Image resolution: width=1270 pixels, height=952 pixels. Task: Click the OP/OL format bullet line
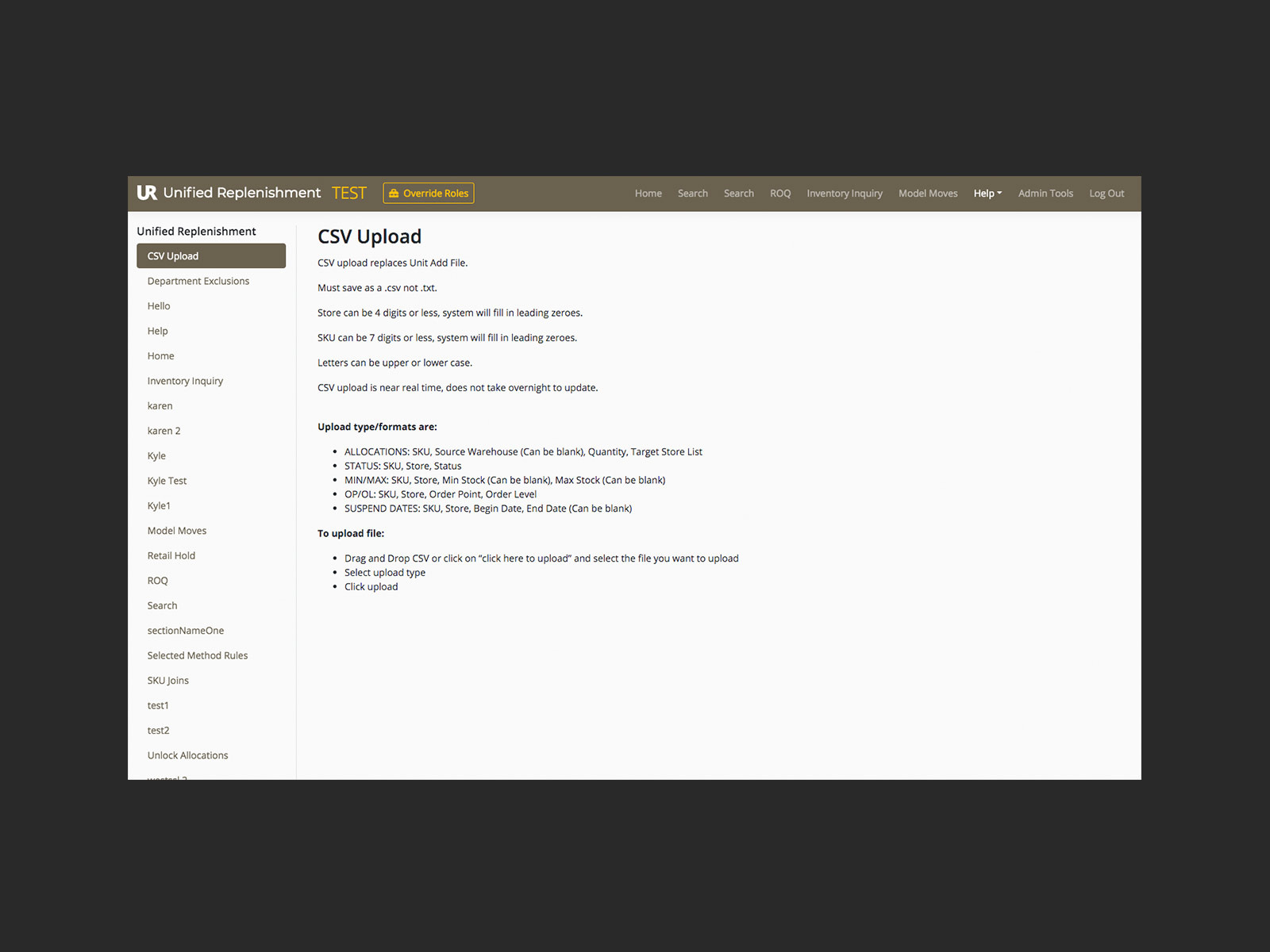coord(441,495)
